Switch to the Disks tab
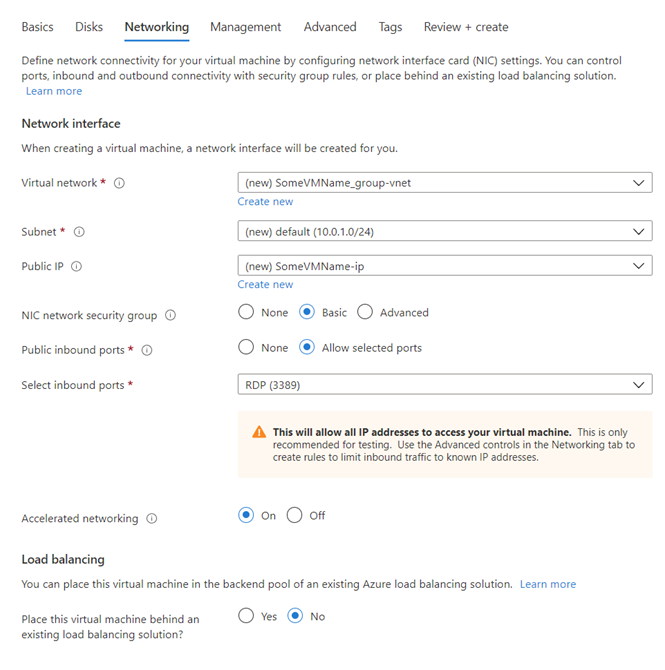This screenshot has width=665, height=670. pyautogui.click(x=89, y=27)
